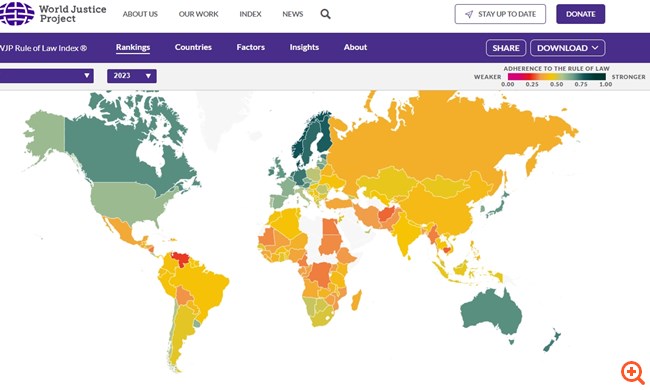Click the rule of law color gradient legend

[557, 77]
